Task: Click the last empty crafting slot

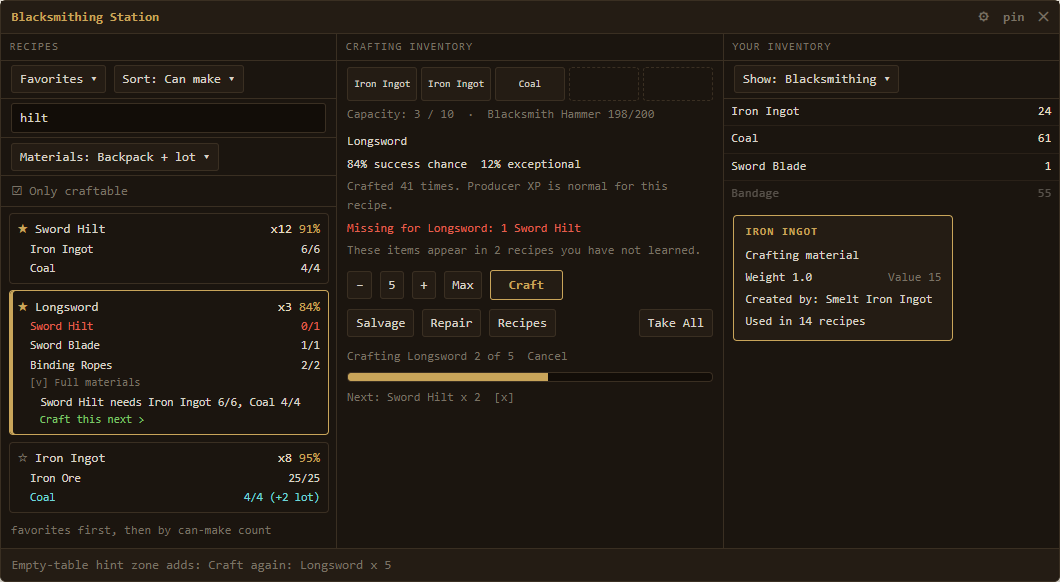Action: click(677, 84)
